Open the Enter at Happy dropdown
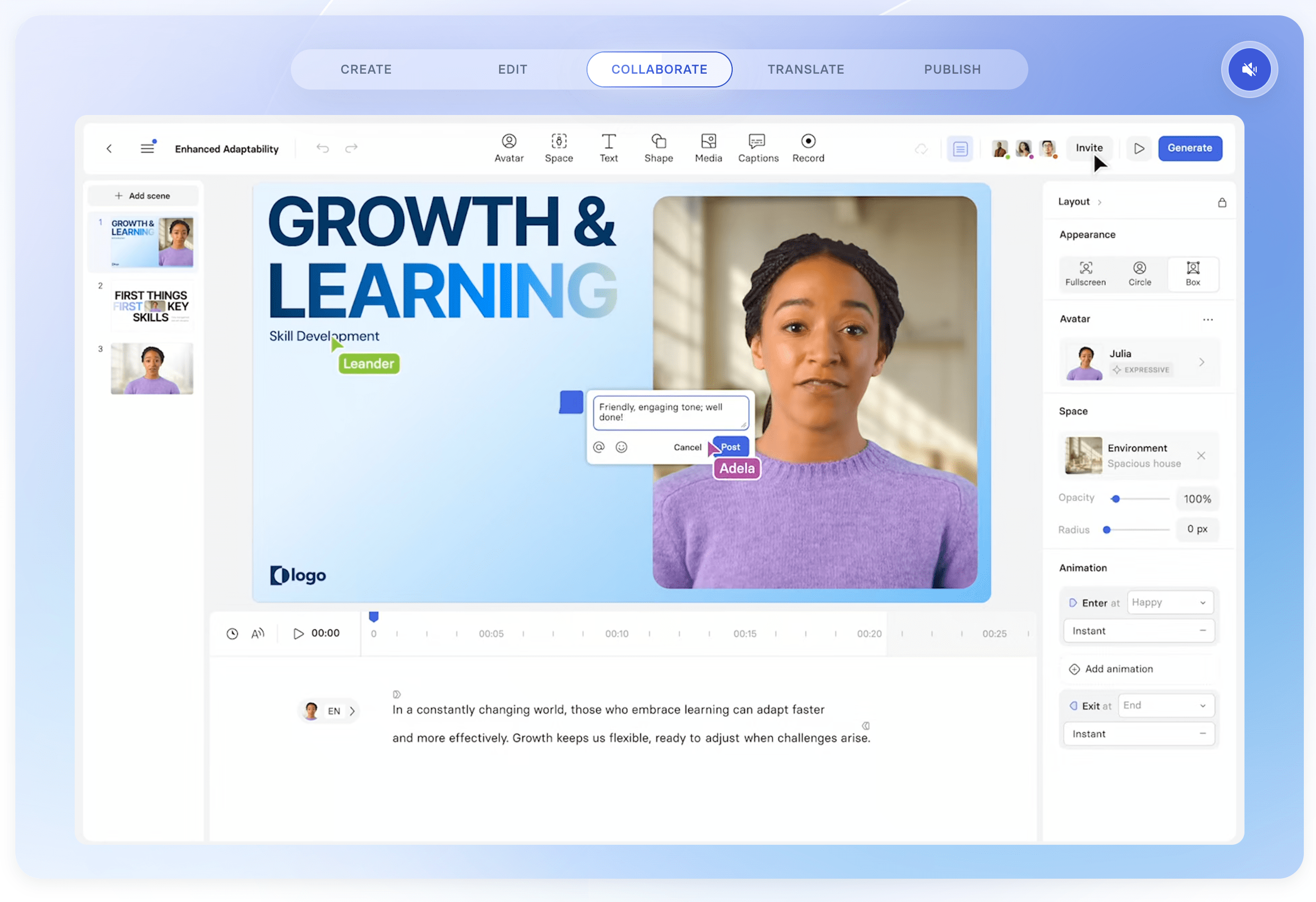 (1169, 602)
